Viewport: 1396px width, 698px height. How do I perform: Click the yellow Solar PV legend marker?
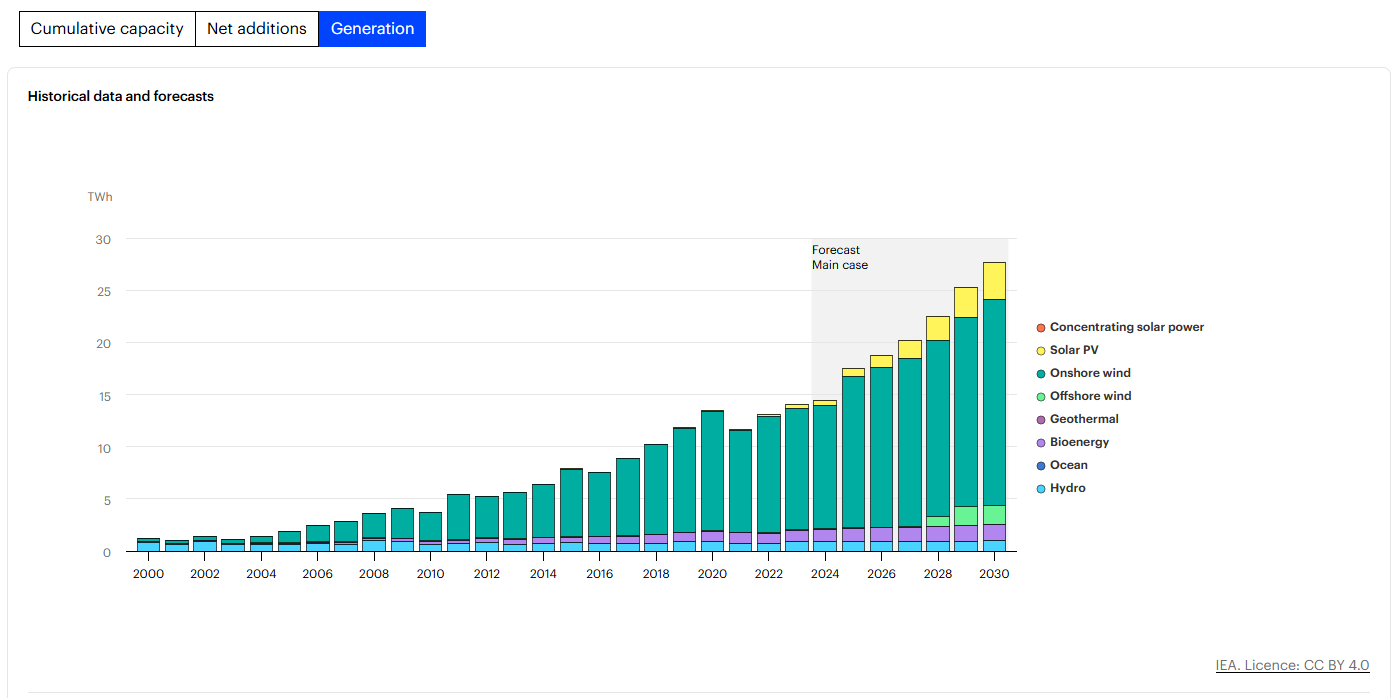click(1041, 351)
